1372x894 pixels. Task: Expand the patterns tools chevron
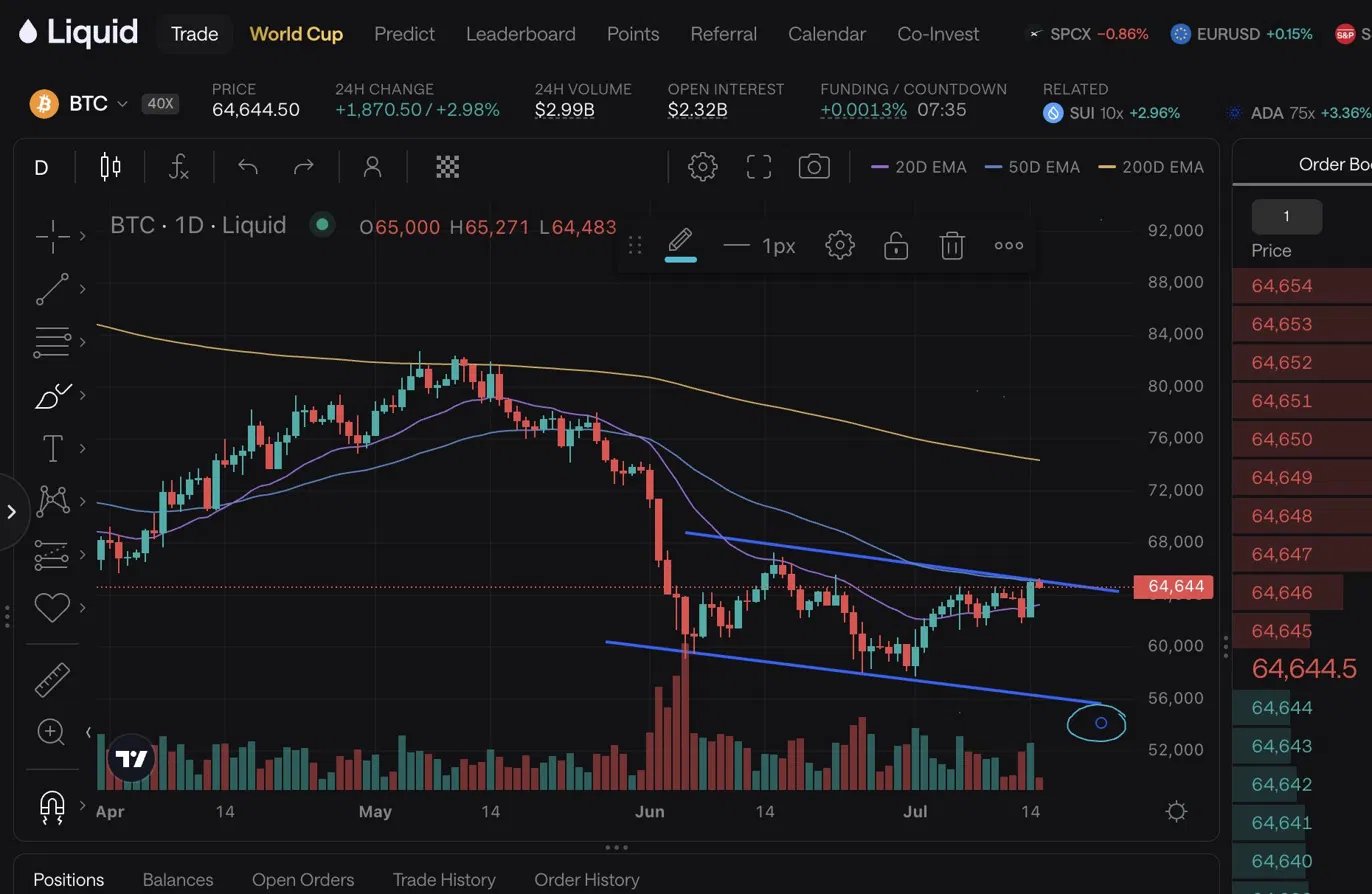pyautogui.click(x=82, y=501)
